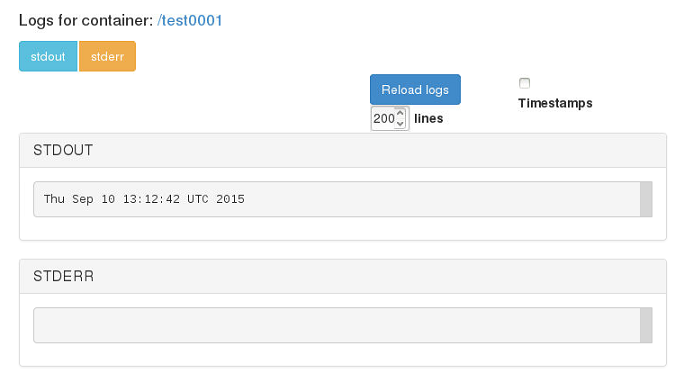Screen dimensions: 687x381
Task: Click the 'lines' label beside the number field
Action: (428, 119)
